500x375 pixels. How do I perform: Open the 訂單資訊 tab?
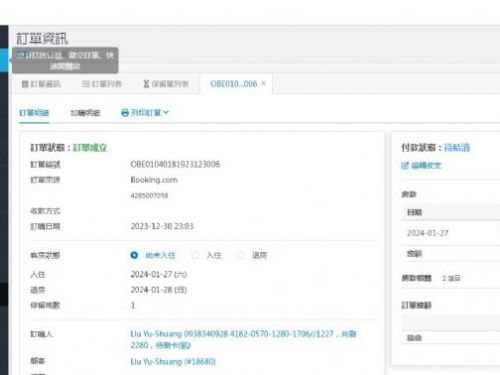tap(41, 84)
